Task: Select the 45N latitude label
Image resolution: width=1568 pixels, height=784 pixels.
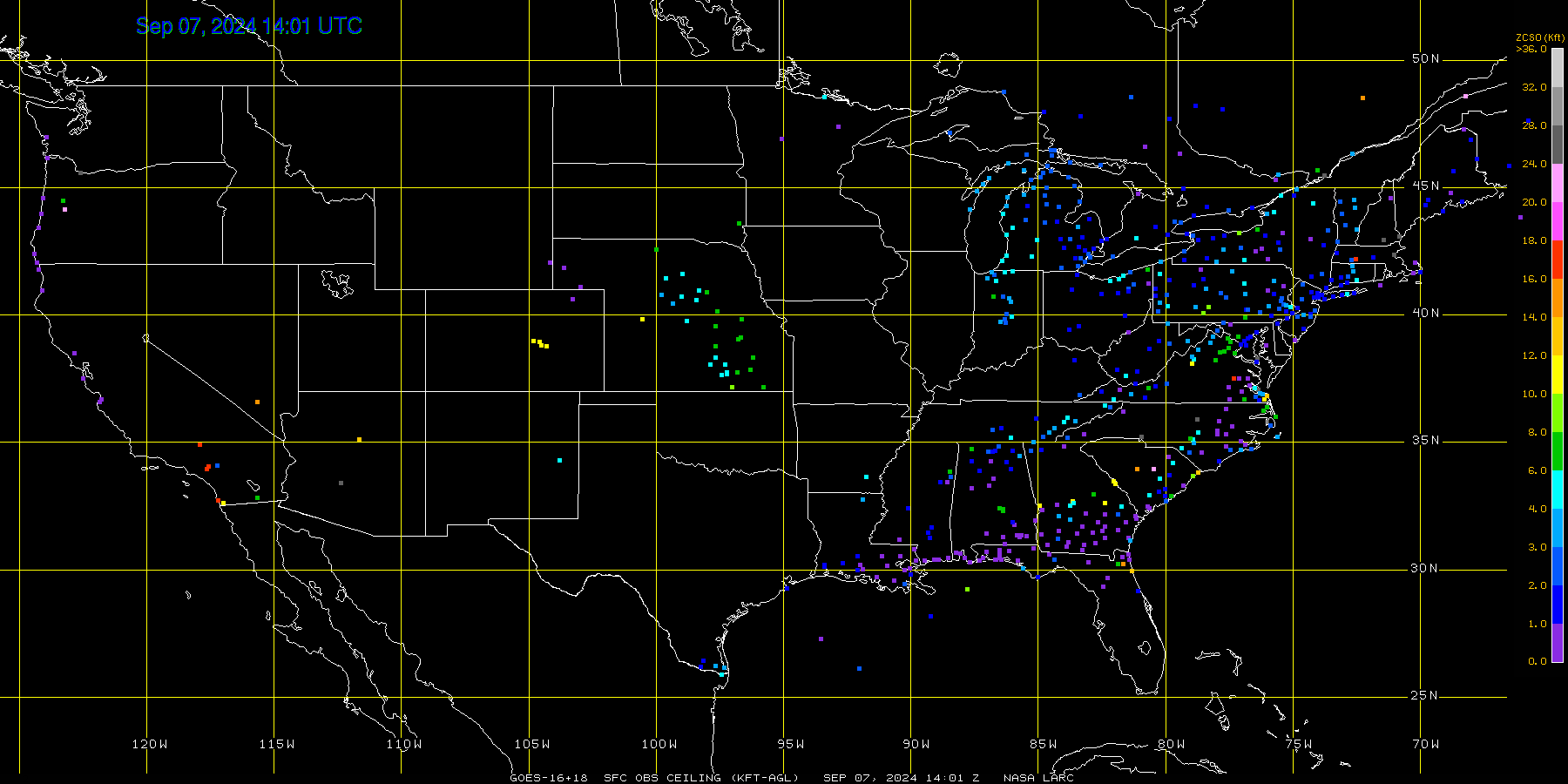Action: (x=1426, y=186)
